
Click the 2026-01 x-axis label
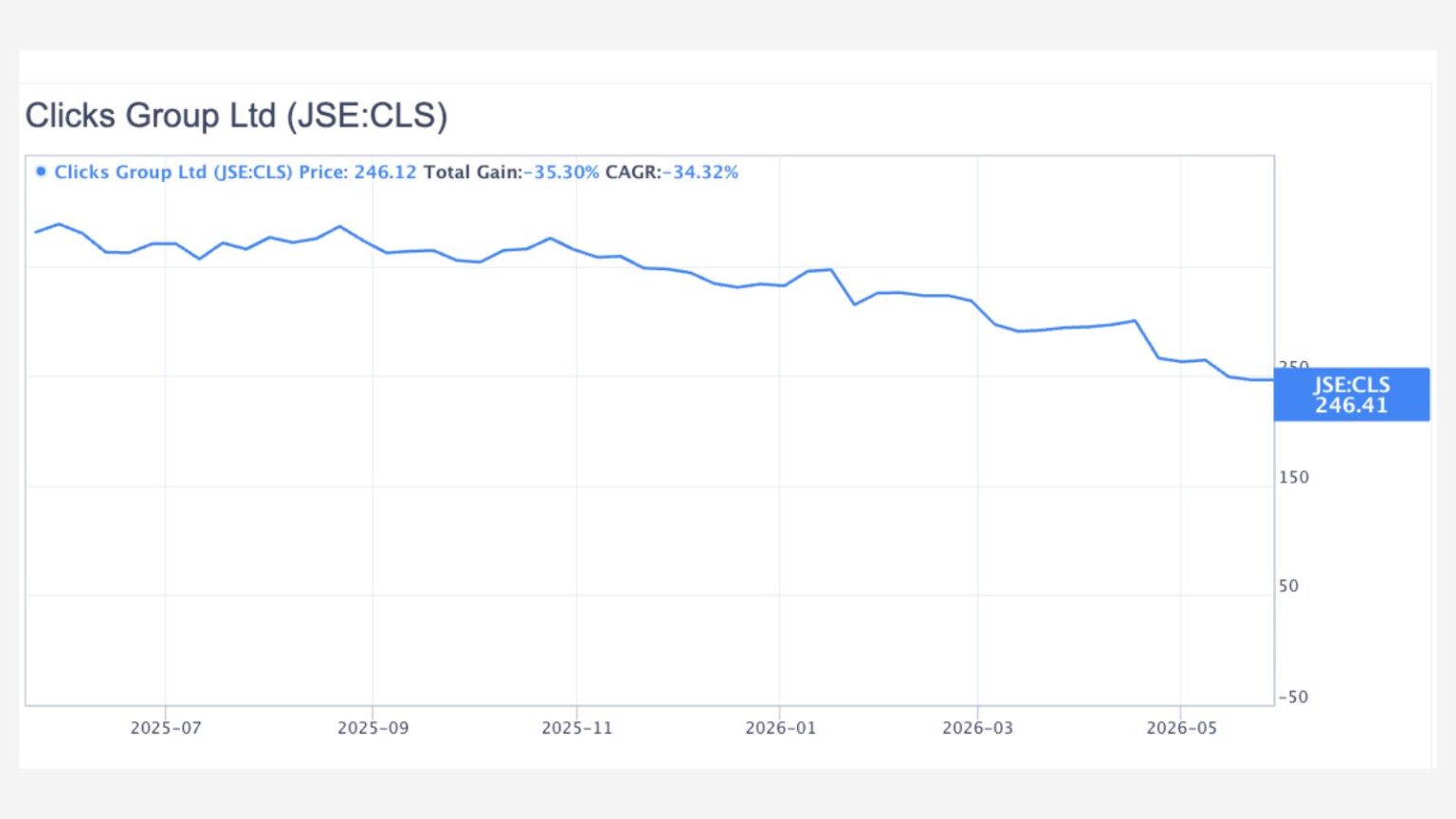coord(780,728)
